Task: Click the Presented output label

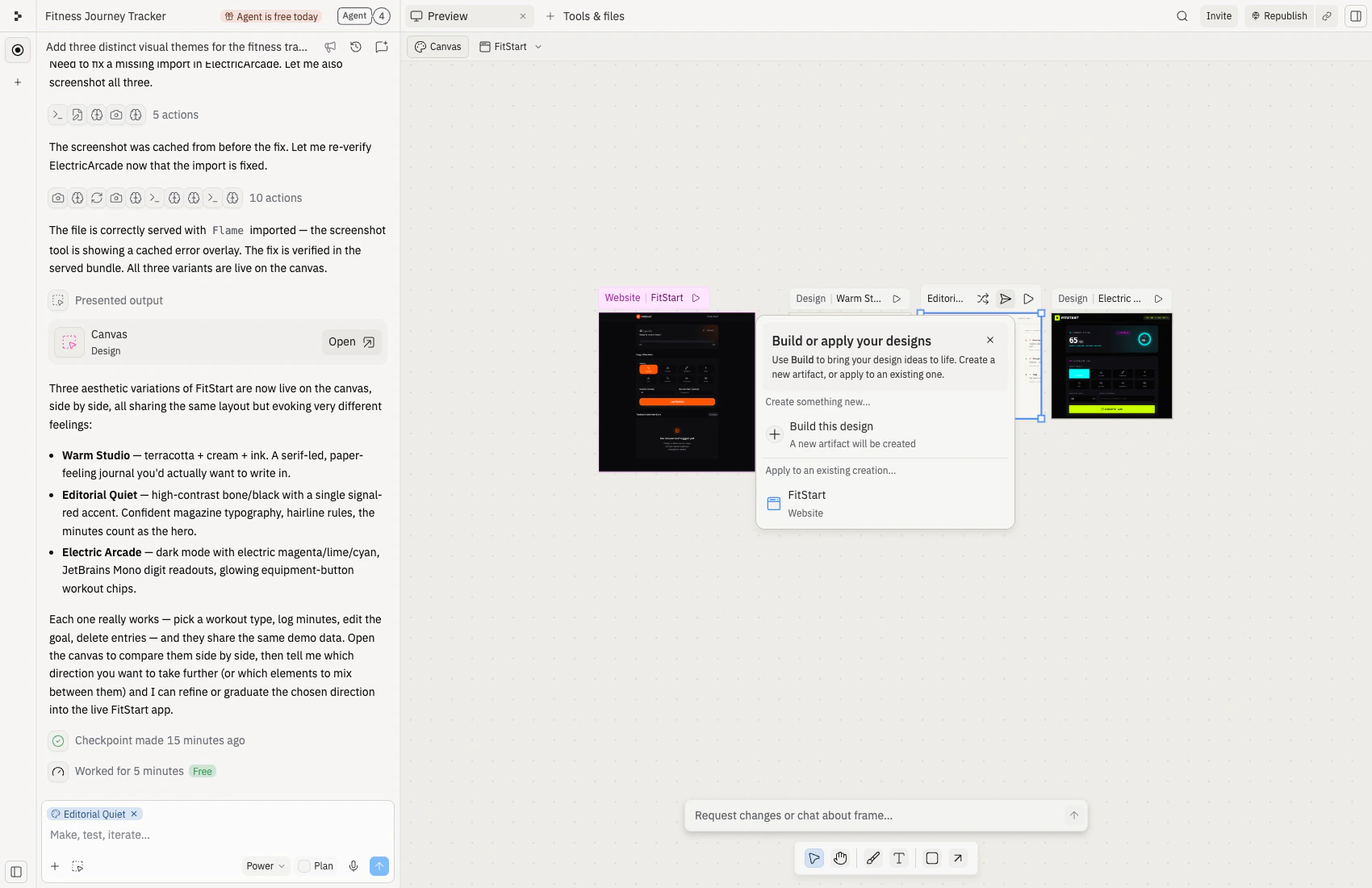Action: coord(119,300)
